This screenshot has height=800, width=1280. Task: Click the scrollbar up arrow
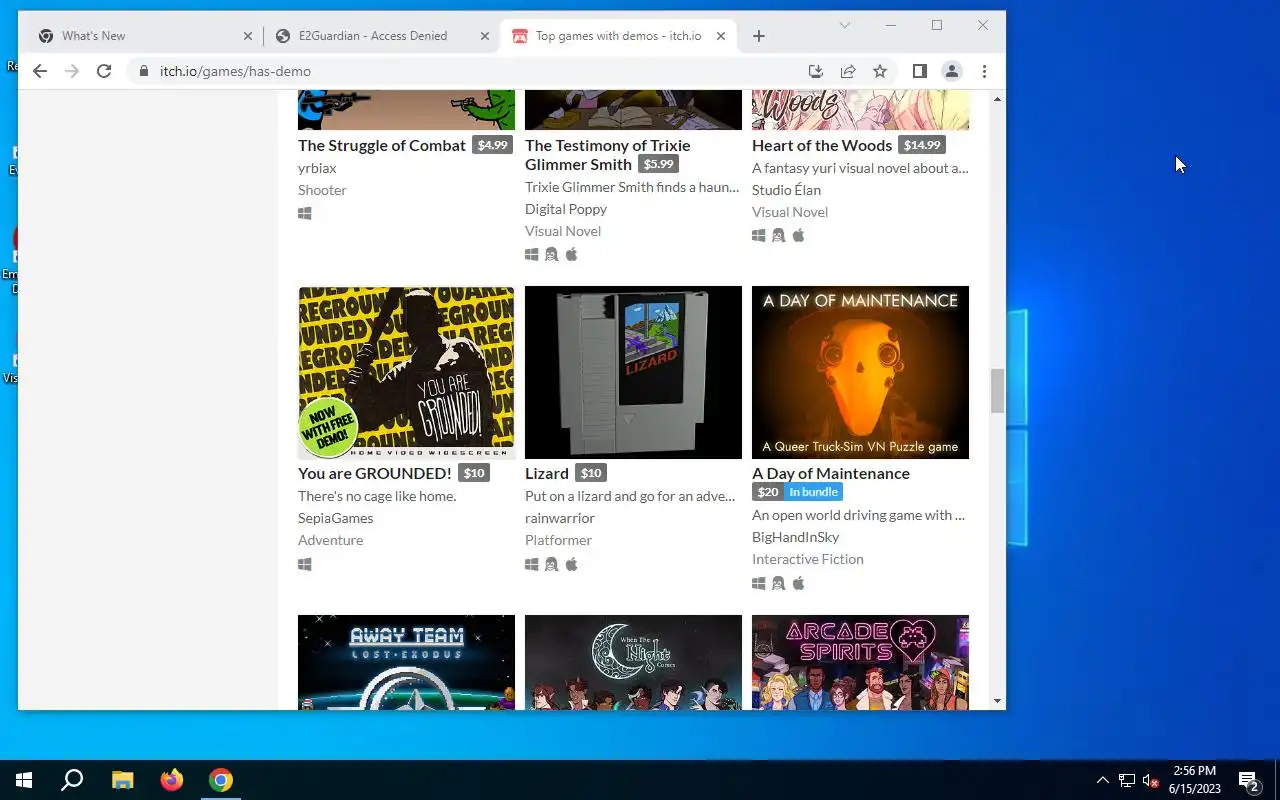tap(997, 99)
